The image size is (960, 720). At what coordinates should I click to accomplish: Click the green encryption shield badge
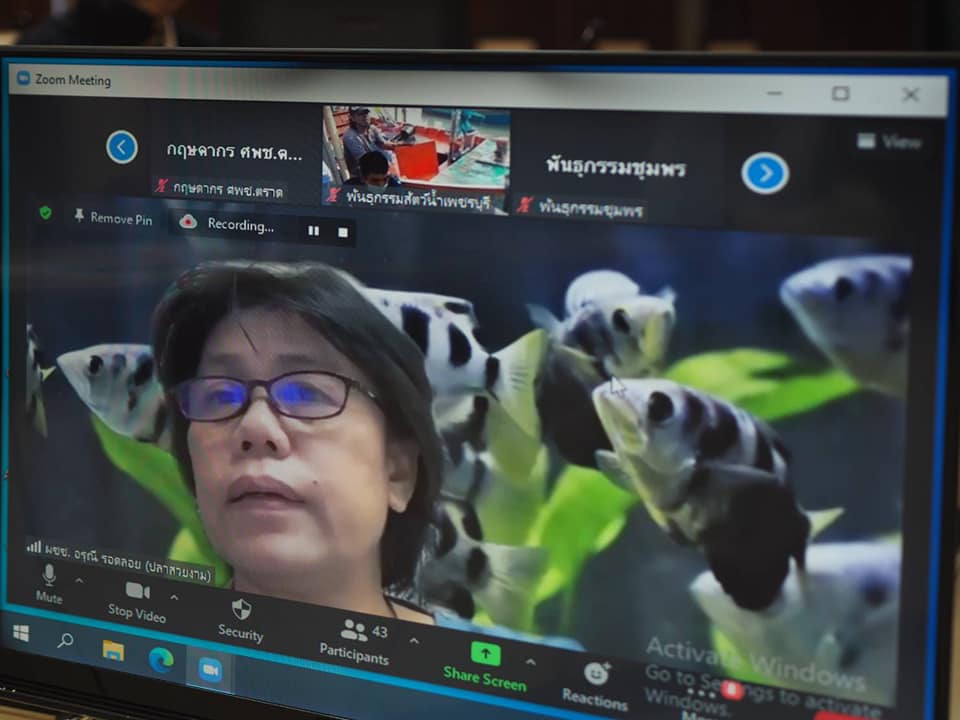(x=43, y=214)
